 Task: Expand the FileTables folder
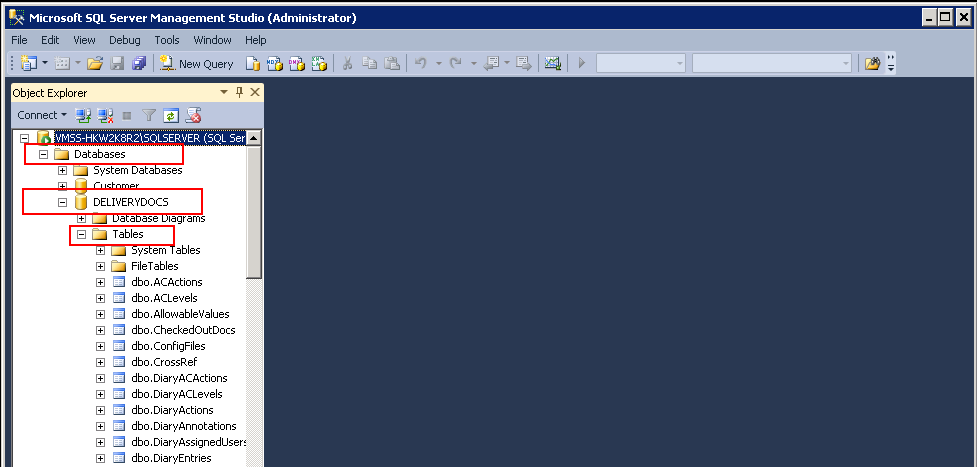(x=100, y=266)
